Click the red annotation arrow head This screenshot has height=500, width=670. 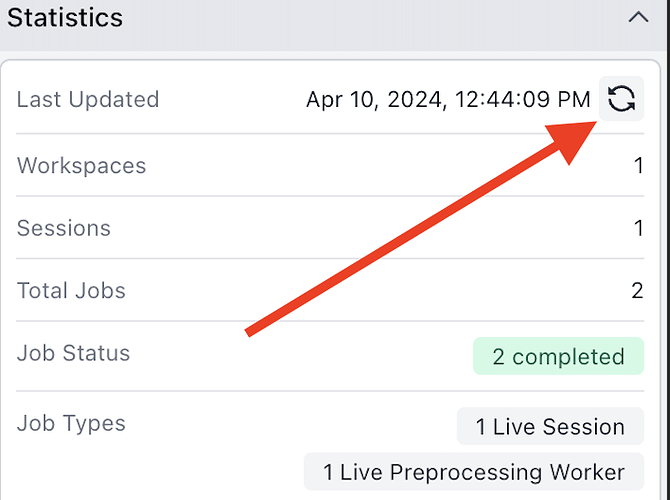572,139
